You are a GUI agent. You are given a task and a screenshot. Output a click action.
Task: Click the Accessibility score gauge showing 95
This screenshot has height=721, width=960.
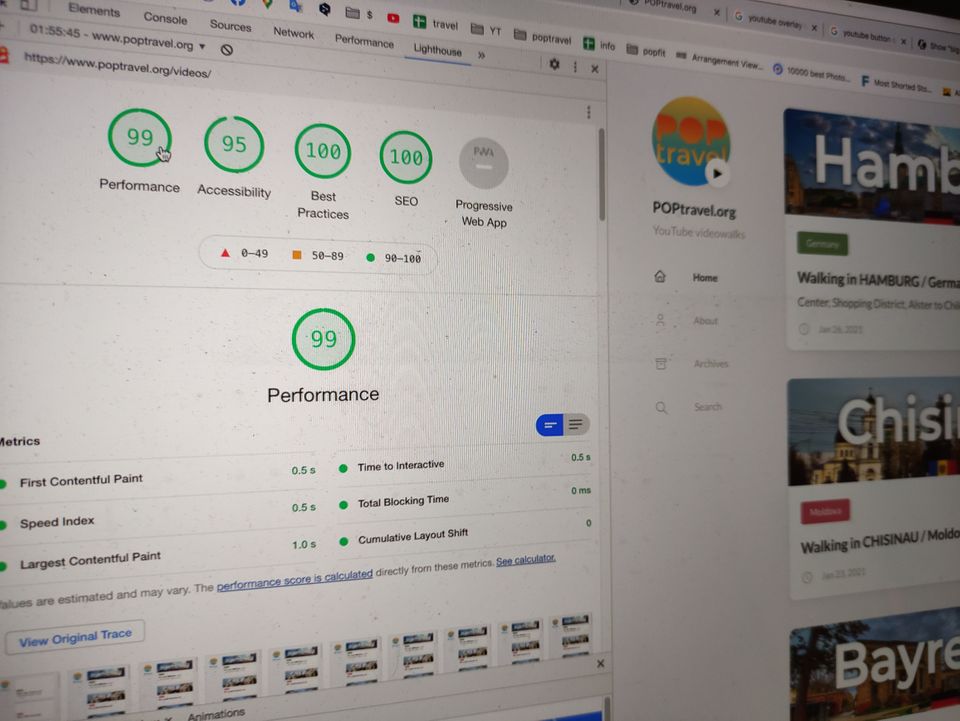[x=234, y=145]
